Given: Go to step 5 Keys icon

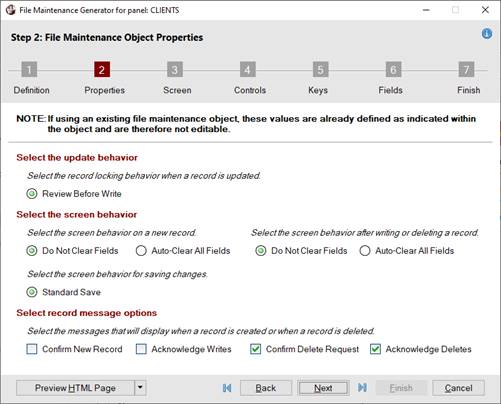Looking at the screenshot, I should [x=320, y=69].
